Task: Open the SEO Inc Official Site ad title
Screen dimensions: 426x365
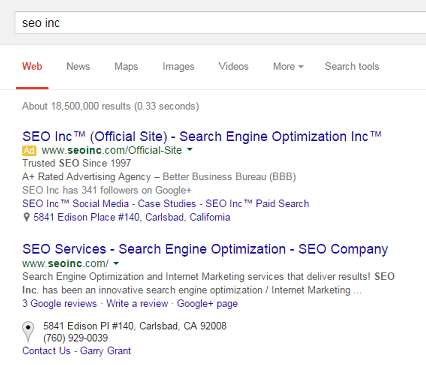Action: coord(202,136)
